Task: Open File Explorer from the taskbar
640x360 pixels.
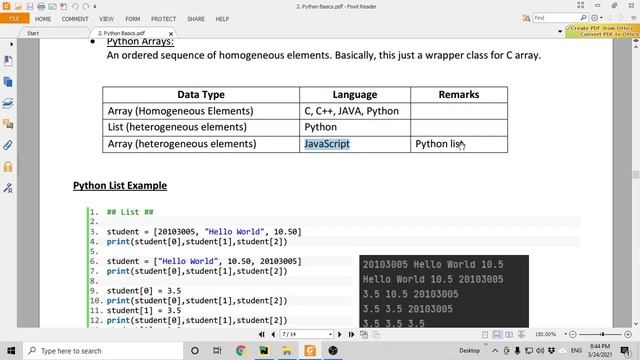Action: coord(287,351)
